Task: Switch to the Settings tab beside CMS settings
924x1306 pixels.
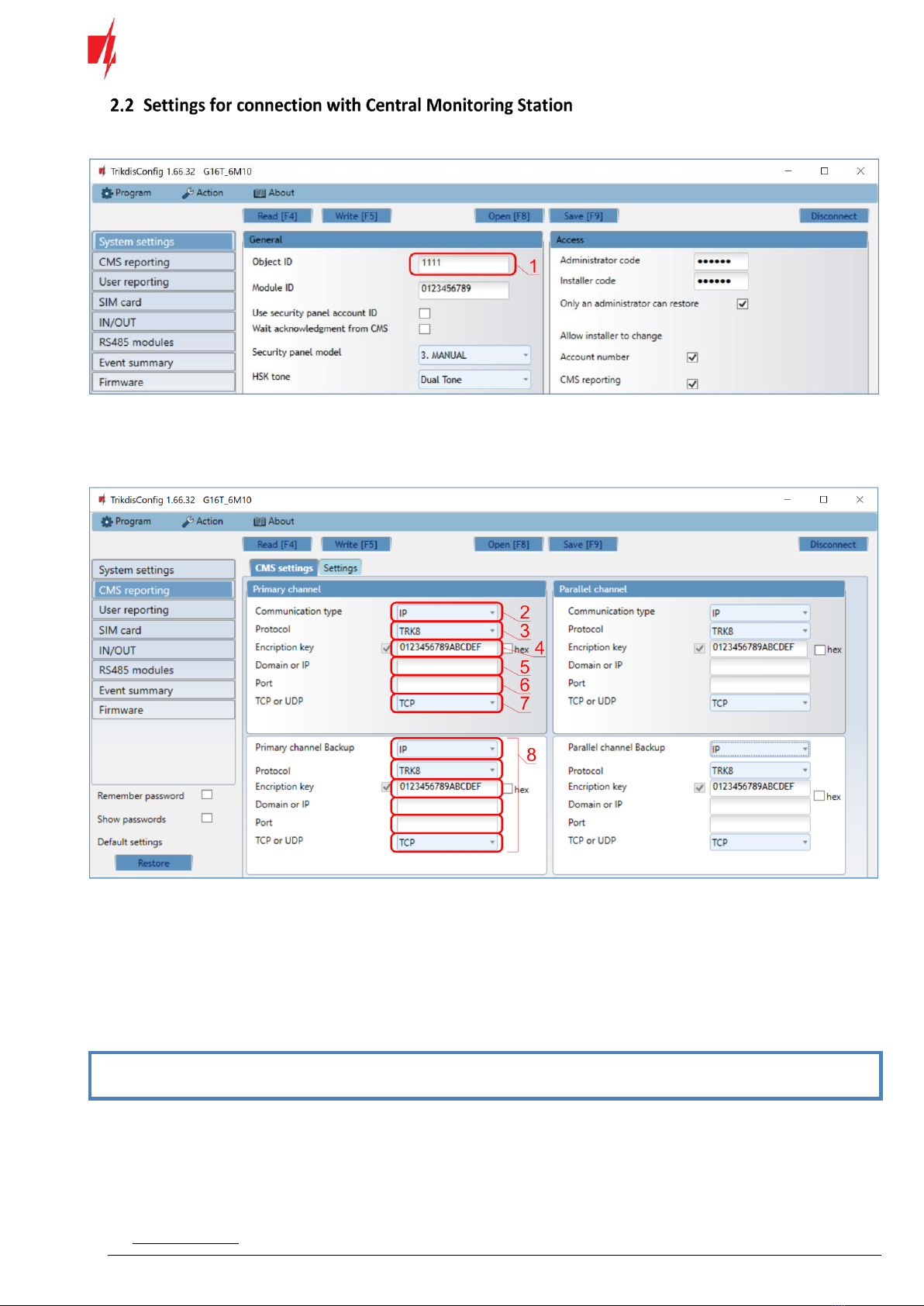Action: coord(340,568)
